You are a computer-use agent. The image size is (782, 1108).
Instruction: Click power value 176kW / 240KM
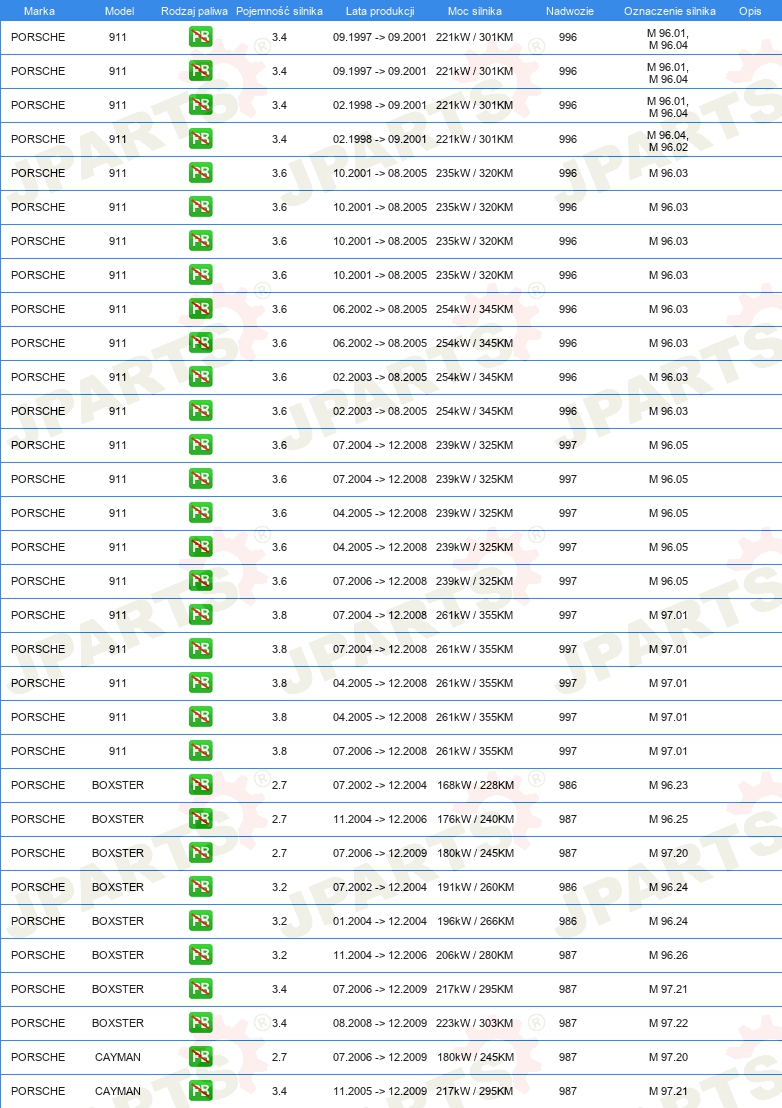[475, 819]
